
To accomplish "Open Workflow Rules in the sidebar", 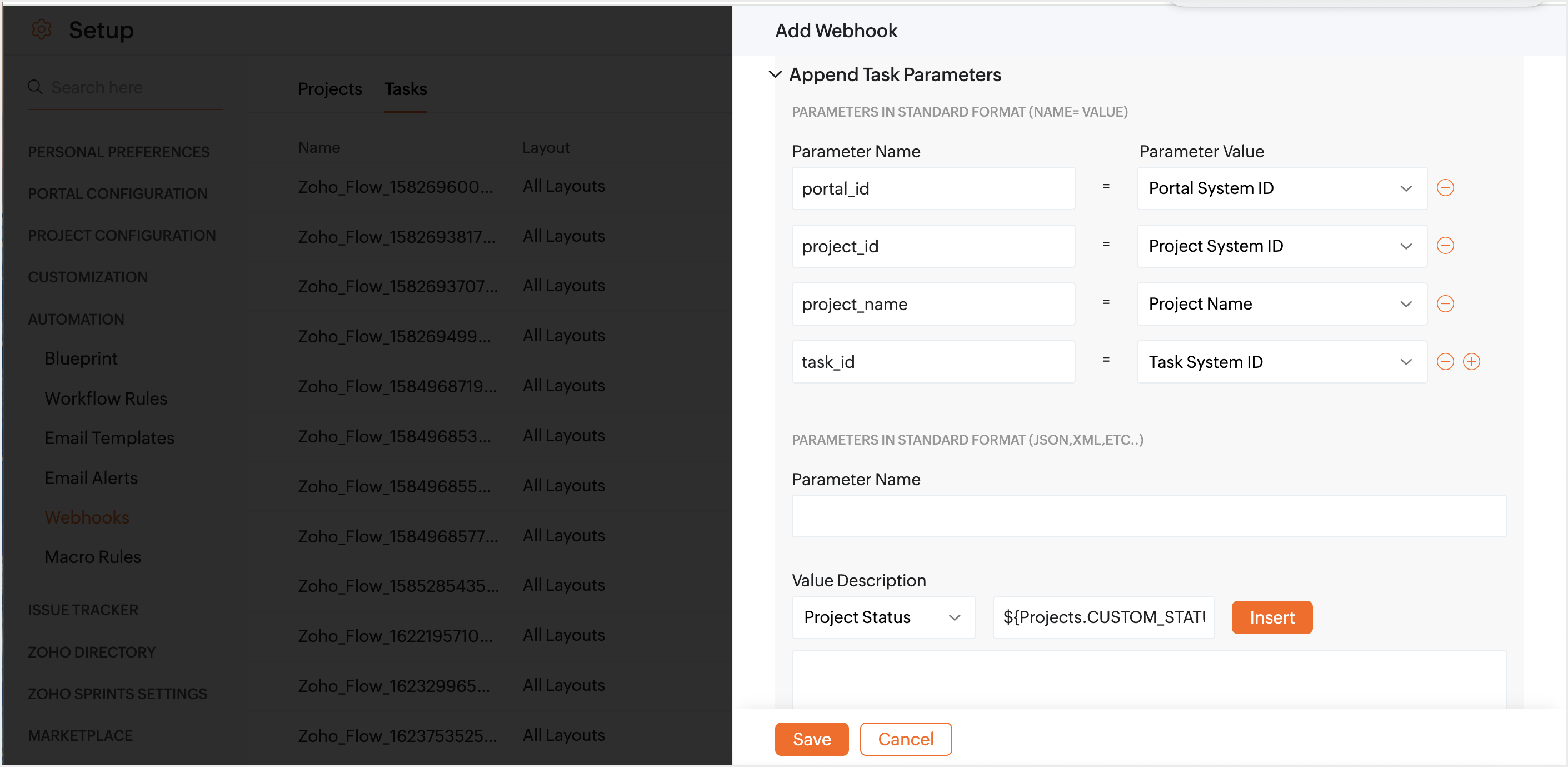I will tap(106, 398).
